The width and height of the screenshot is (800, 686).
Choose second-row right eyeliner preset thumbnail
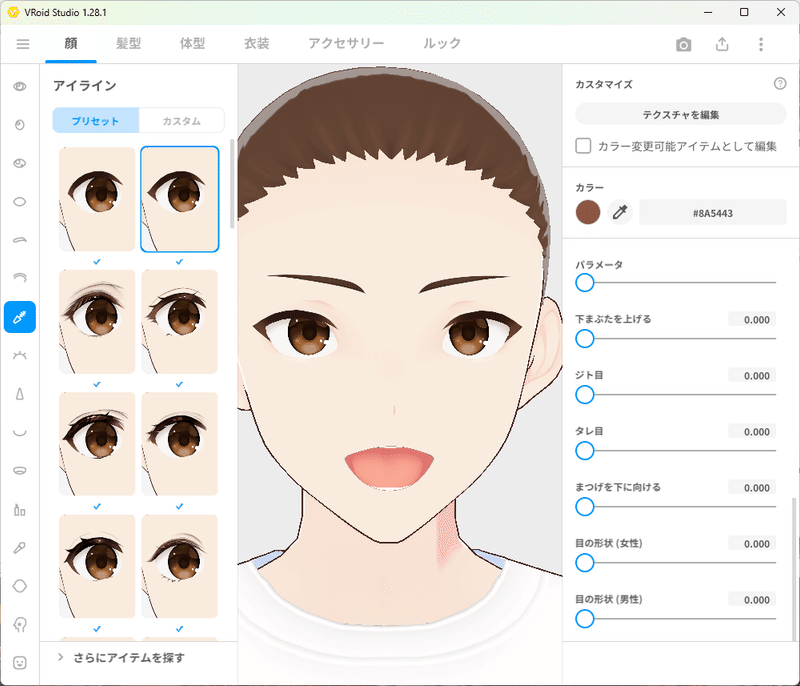[180, 321]
